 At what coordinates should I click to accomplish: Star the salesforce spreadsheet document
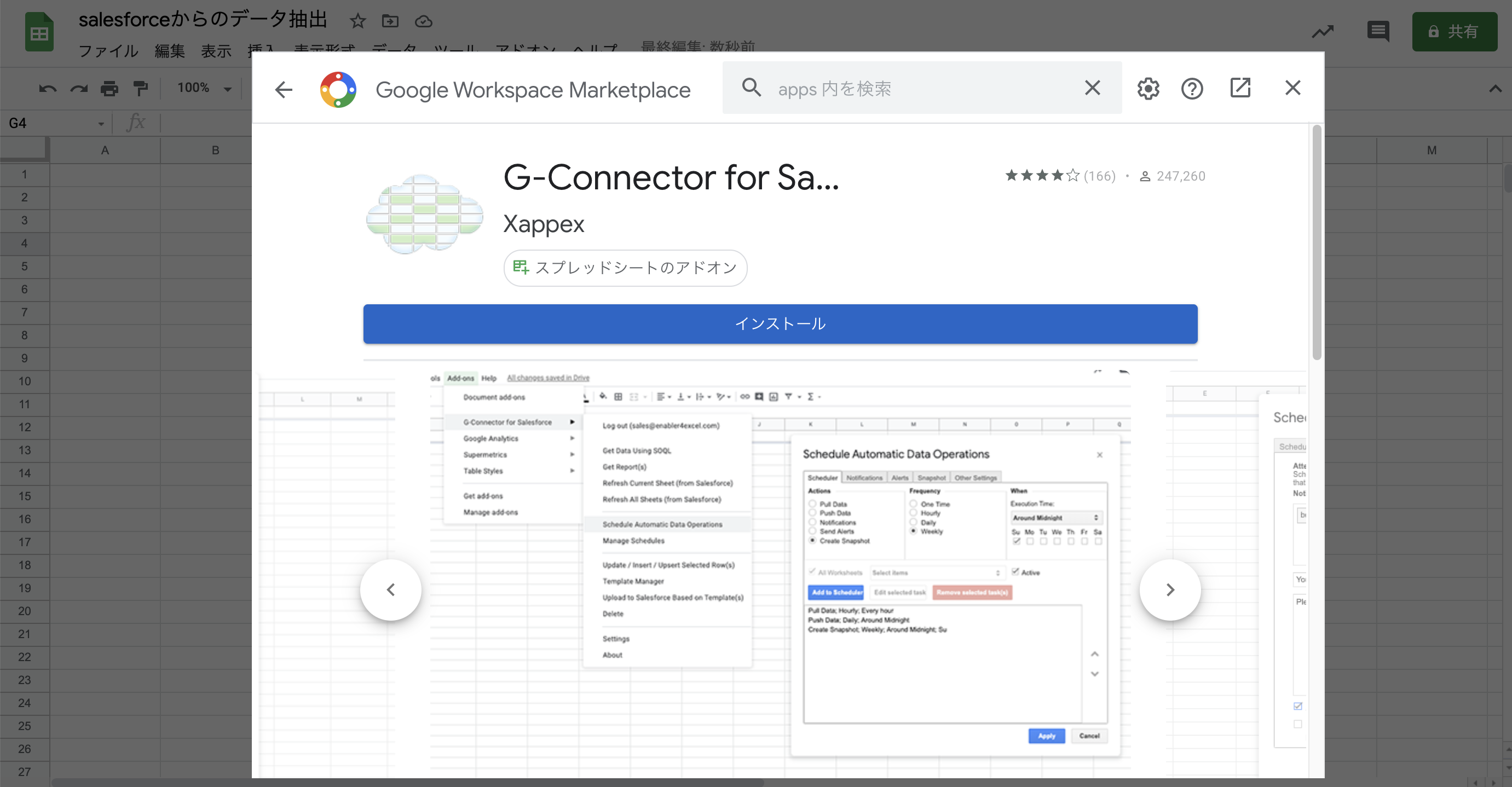pyautogui.click(x=357, y=22)
